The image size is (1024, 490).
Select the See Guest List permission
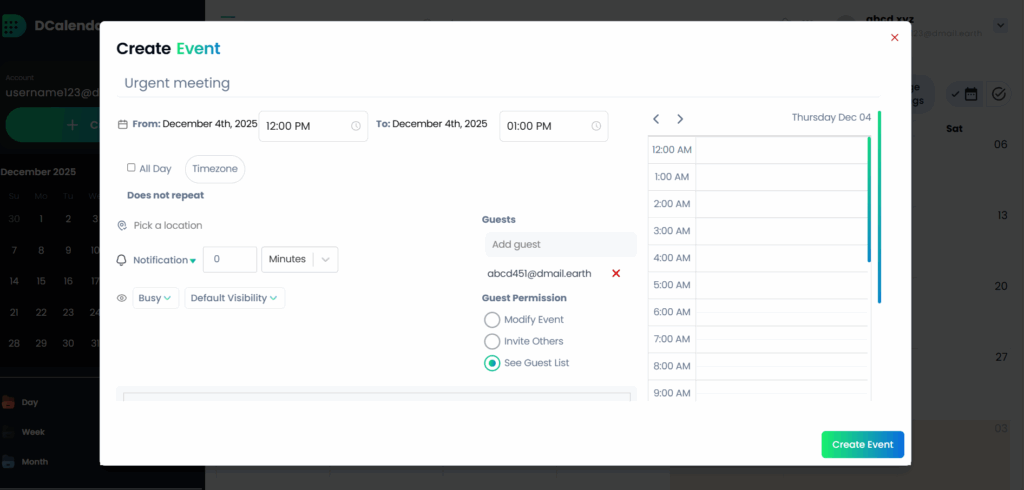tap(492, 363)
